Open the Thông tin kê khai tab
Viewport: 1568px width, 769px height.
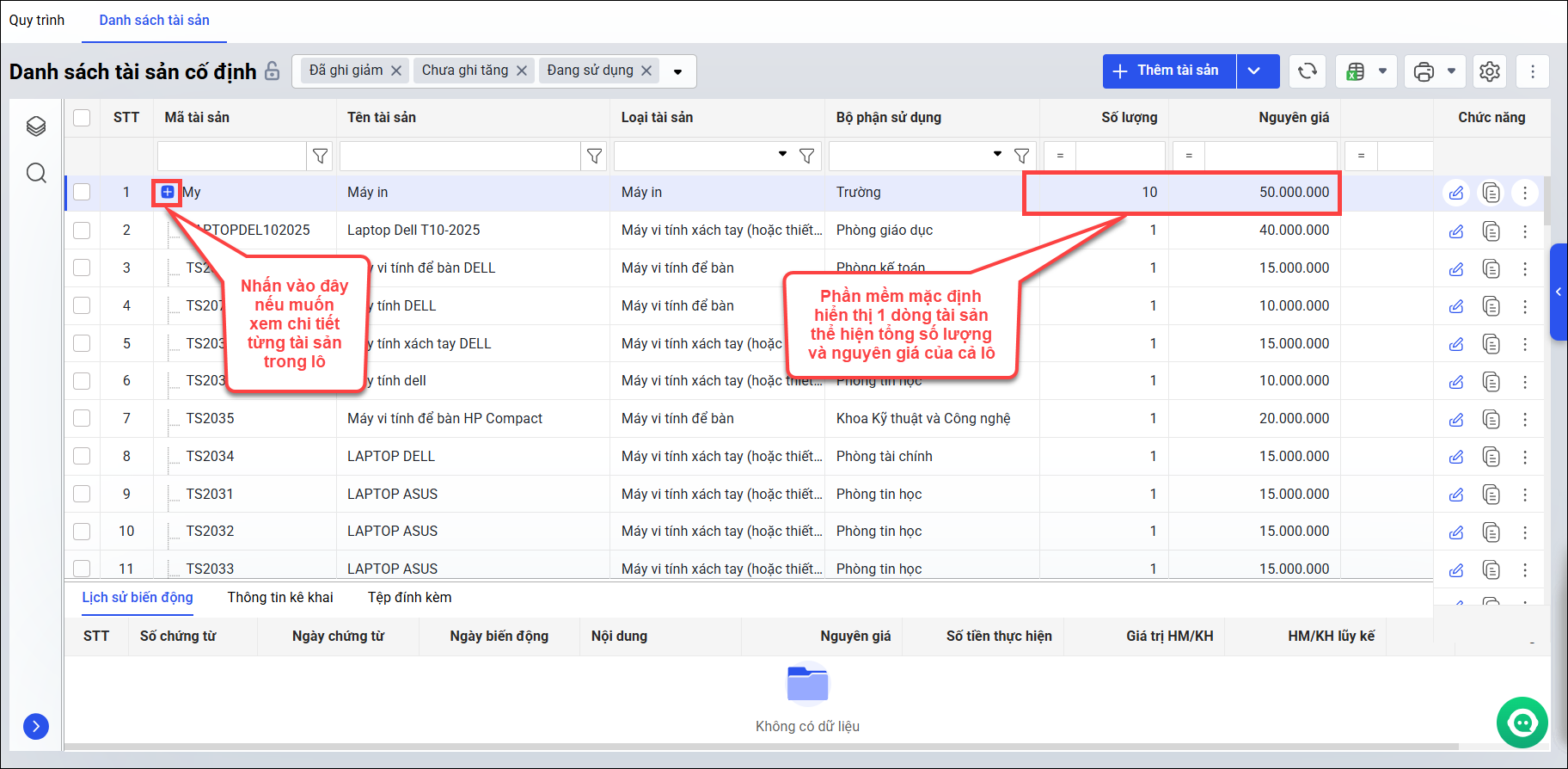click(280, 597)
